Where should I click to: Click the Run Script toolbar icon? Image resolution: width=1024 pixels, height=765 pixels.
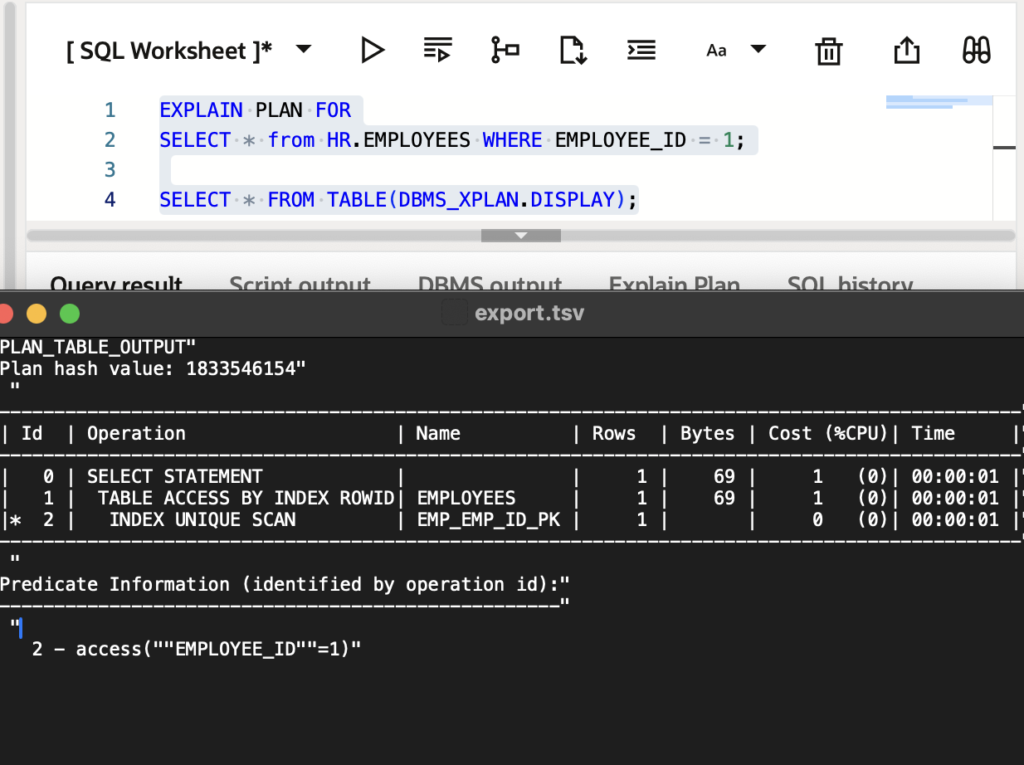[x=438, y=50]
